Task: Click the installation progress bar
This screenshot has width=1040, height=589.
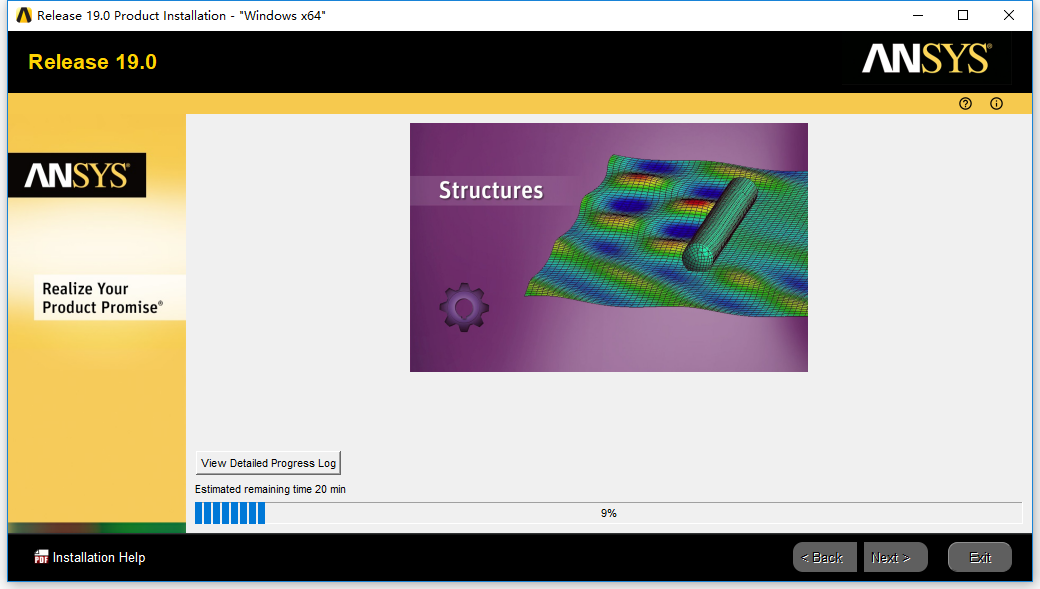Action: tap(608, 513)
